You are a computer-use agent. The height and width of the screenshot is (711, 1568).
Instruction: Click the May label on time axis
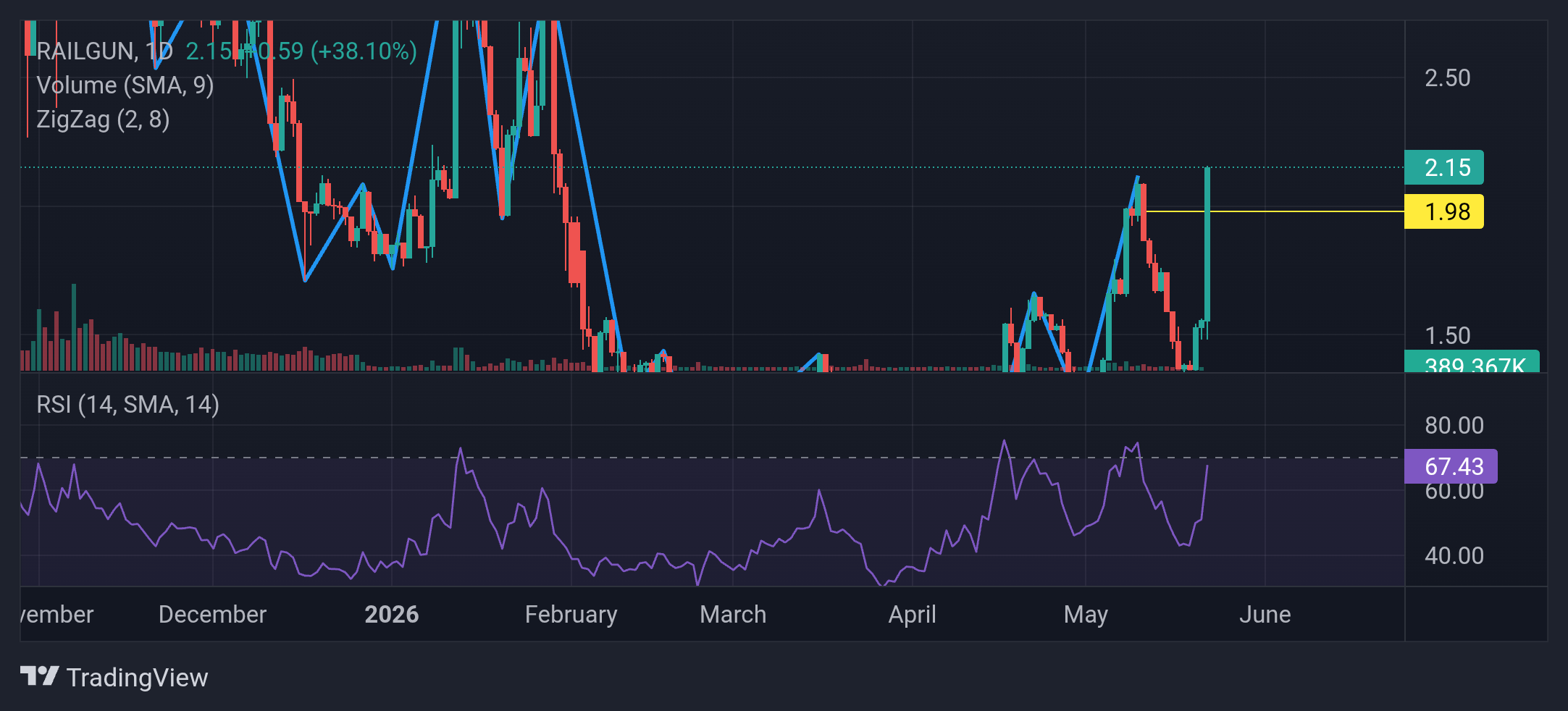1086,615
